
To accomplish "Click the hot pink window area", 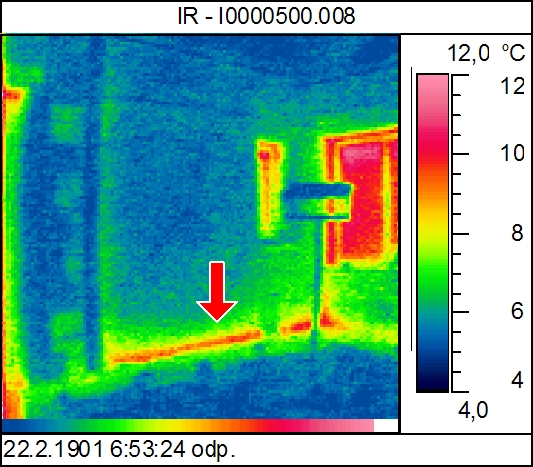I will [x=365, y=201].
